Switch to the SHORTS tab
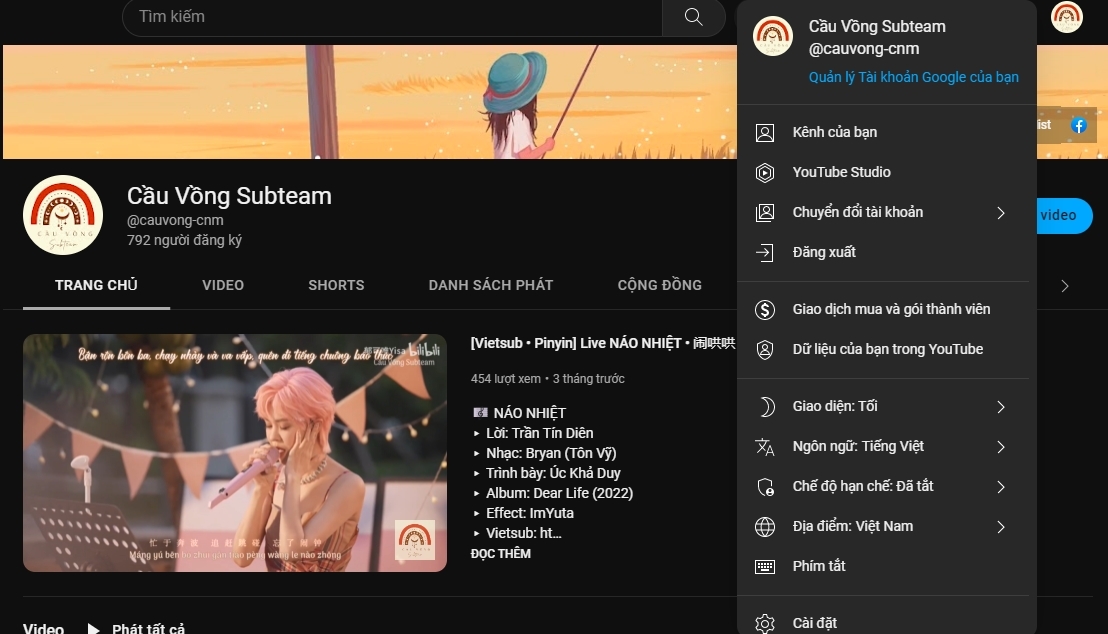 click(x=336, y=286)
